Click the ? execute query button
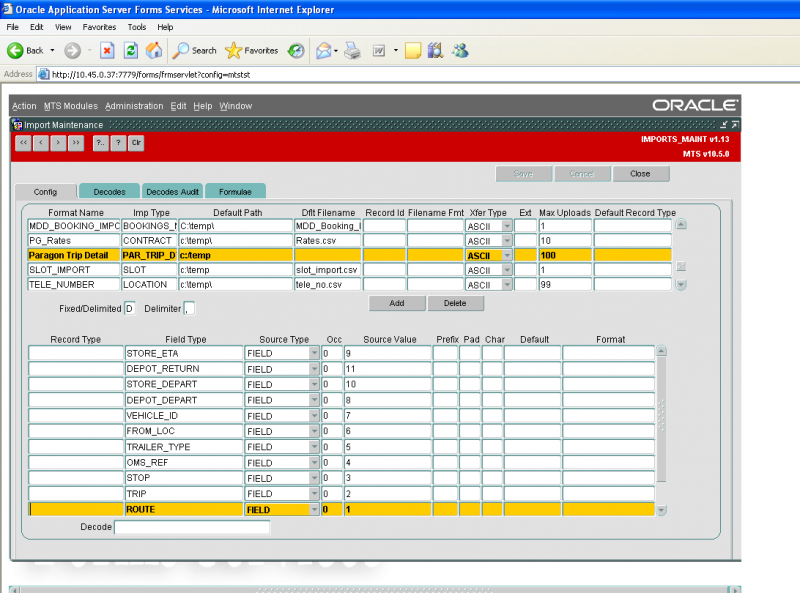Screen dimensions: 800x593 pos(118,143)
